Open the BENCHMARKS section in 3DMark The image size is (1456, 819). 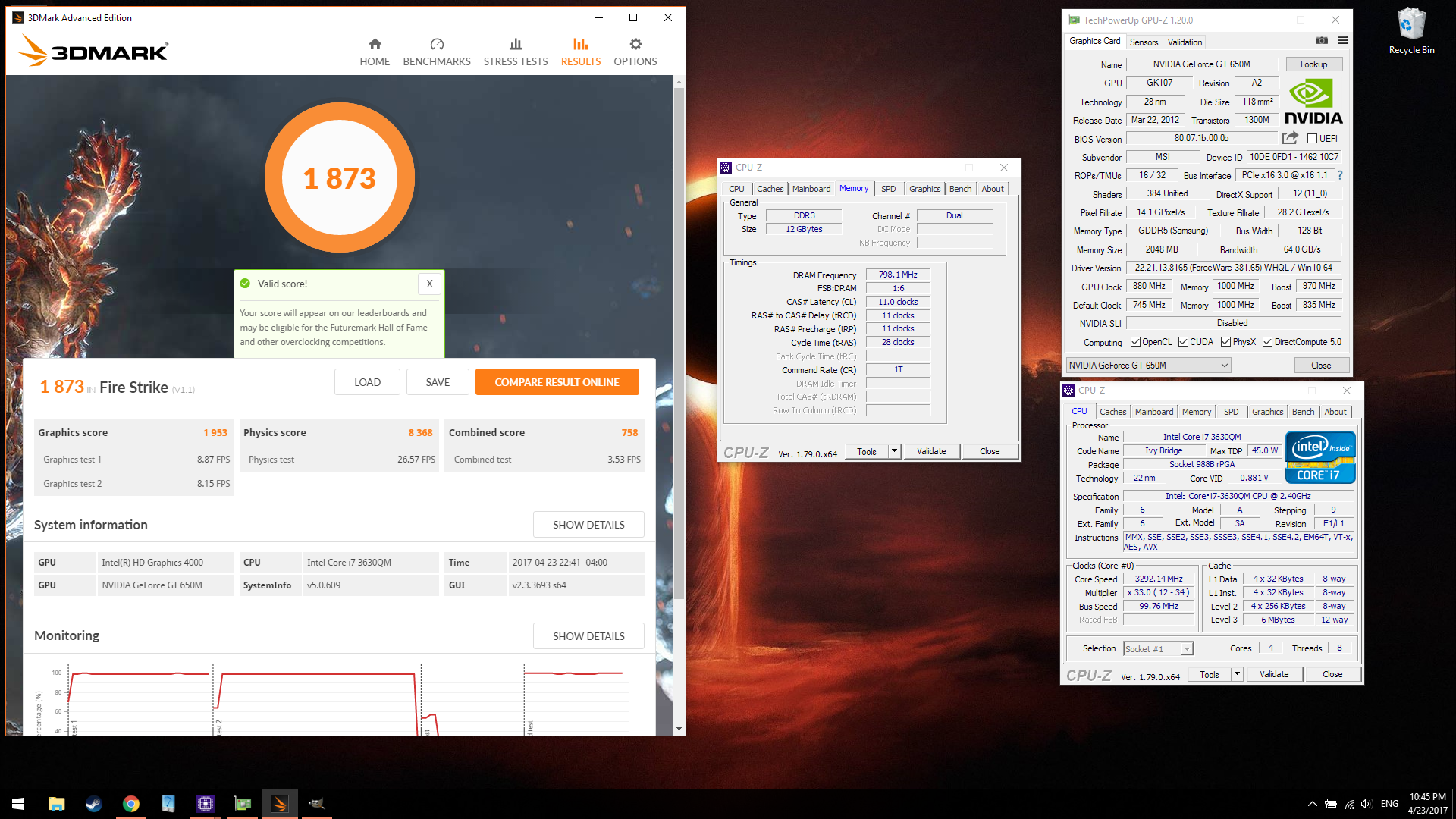[x=437, y=52]
